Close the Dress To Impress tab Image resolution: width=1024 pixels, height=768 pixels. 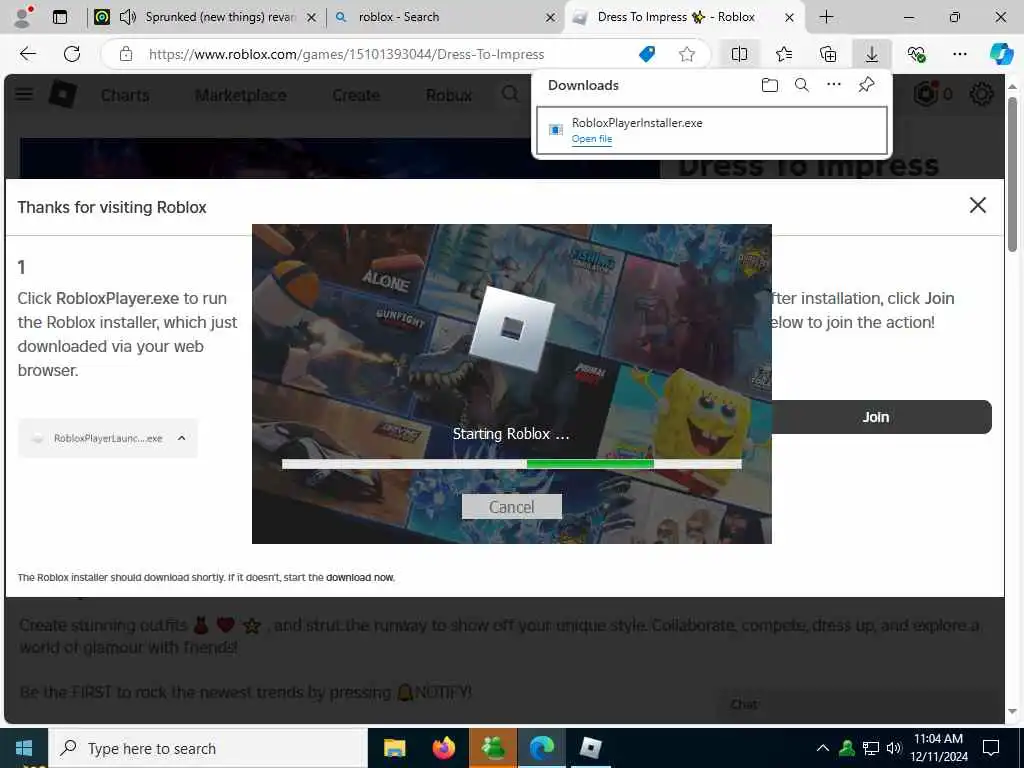tap(789, 18)
